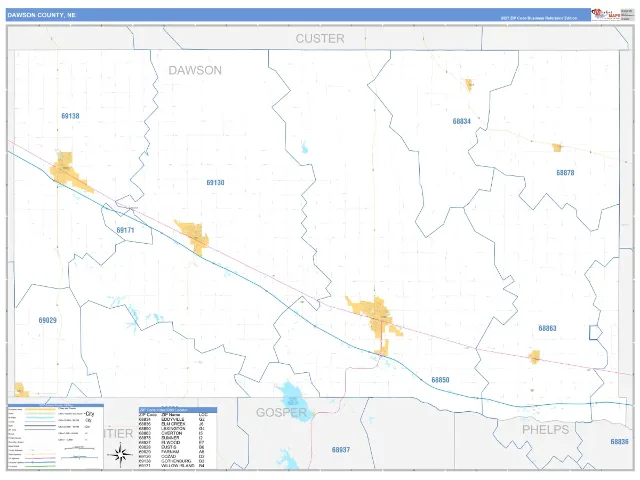Click the DAWSON county label
This screenshot has width=640, height=480.
[195, 70]
